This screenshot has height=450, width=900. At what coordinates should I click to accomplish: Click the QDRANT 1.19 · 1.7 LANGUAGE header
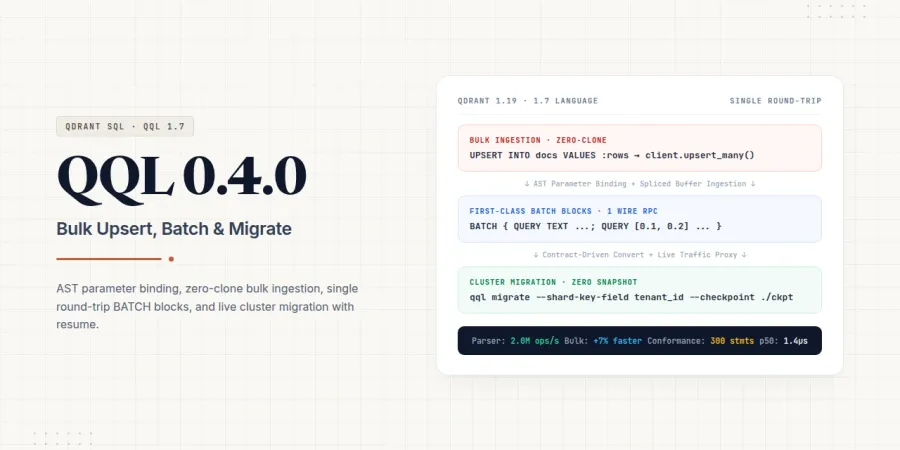tap(527, 101)
